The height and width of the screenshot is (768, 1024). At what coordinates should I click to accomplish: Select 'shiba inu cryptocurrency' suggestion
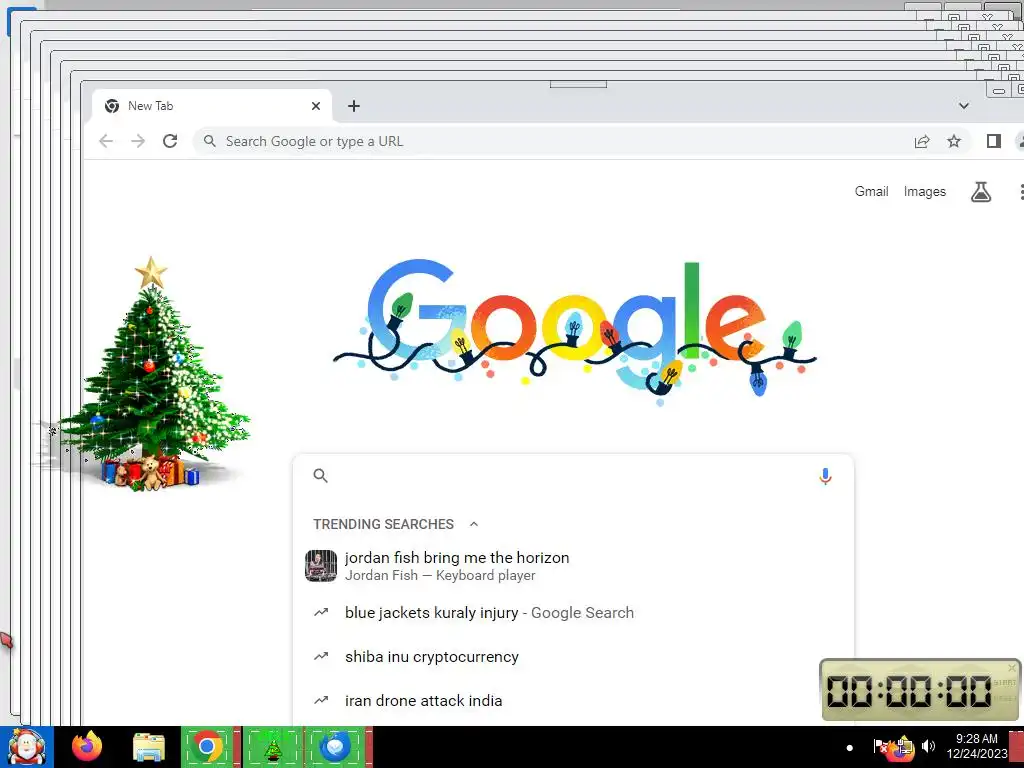pos(573,656)
